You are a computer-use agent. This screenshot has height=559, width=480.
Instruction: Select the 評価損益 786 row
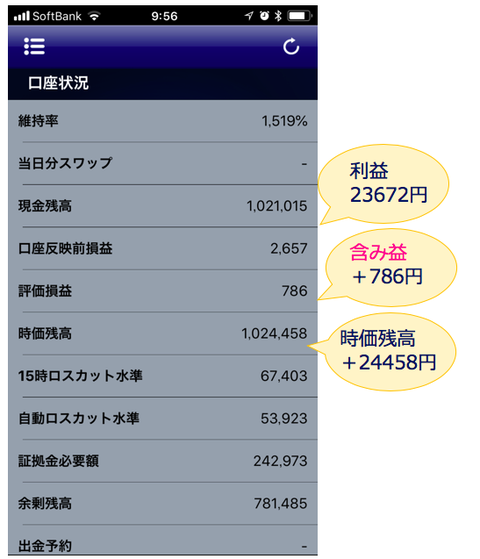[163, 291]
